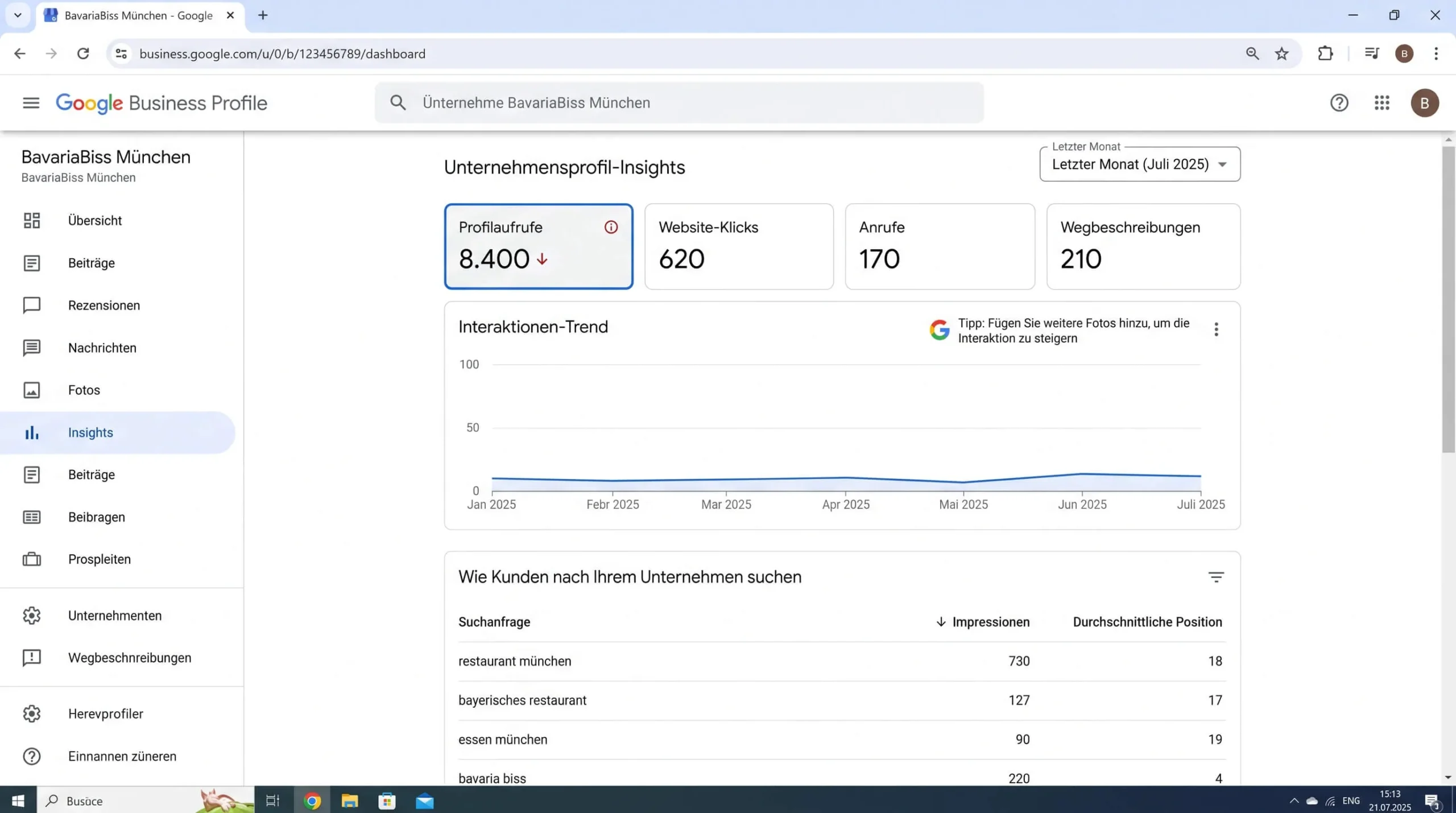Go back to the previous page
The height and width of the screenshot is (813, 1456).
[x=20, y=53]
